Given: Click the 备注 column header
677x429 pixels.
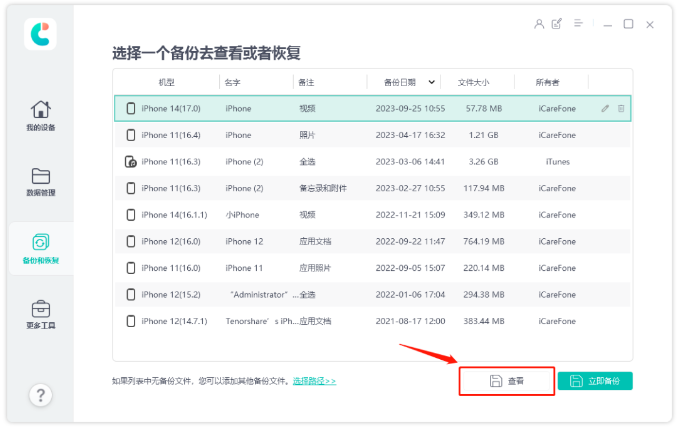Looking at the screenshot, I should click(306, 82).
